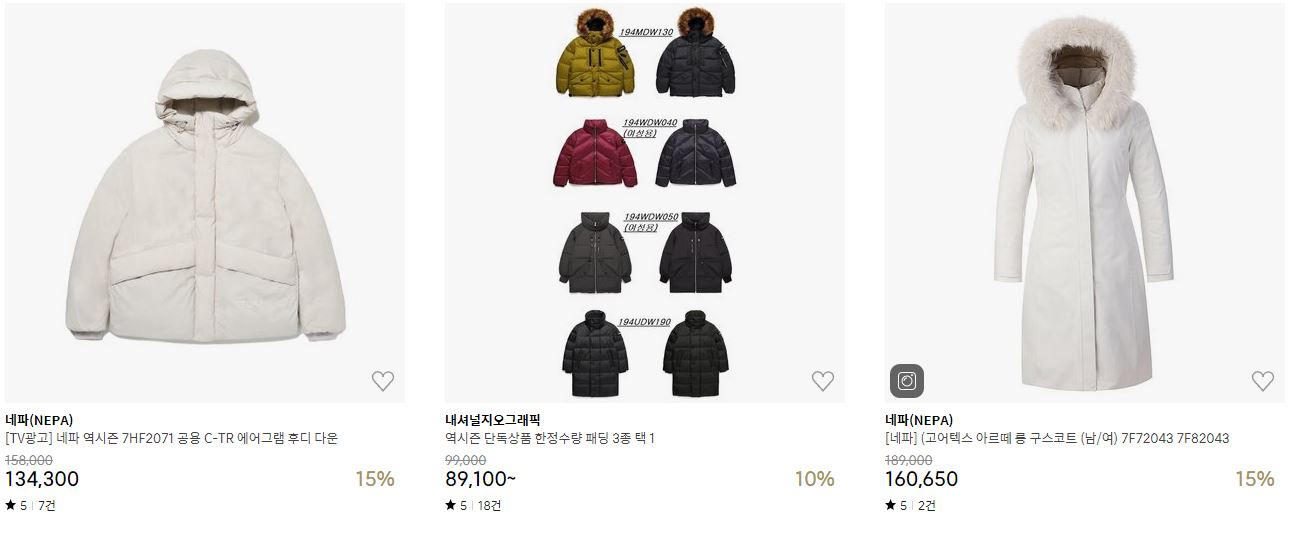This screenshot has width=1292, height=540.
Task: Open the 고어텍스 아르떼 롱 구스코트 title
Action: click(1057, 438)
